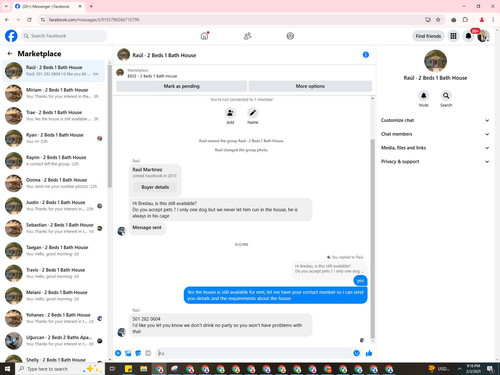Open the Facebook apps grid menu
The width and height of the screenshot is (500, 375).
click(x=453, y=36)
